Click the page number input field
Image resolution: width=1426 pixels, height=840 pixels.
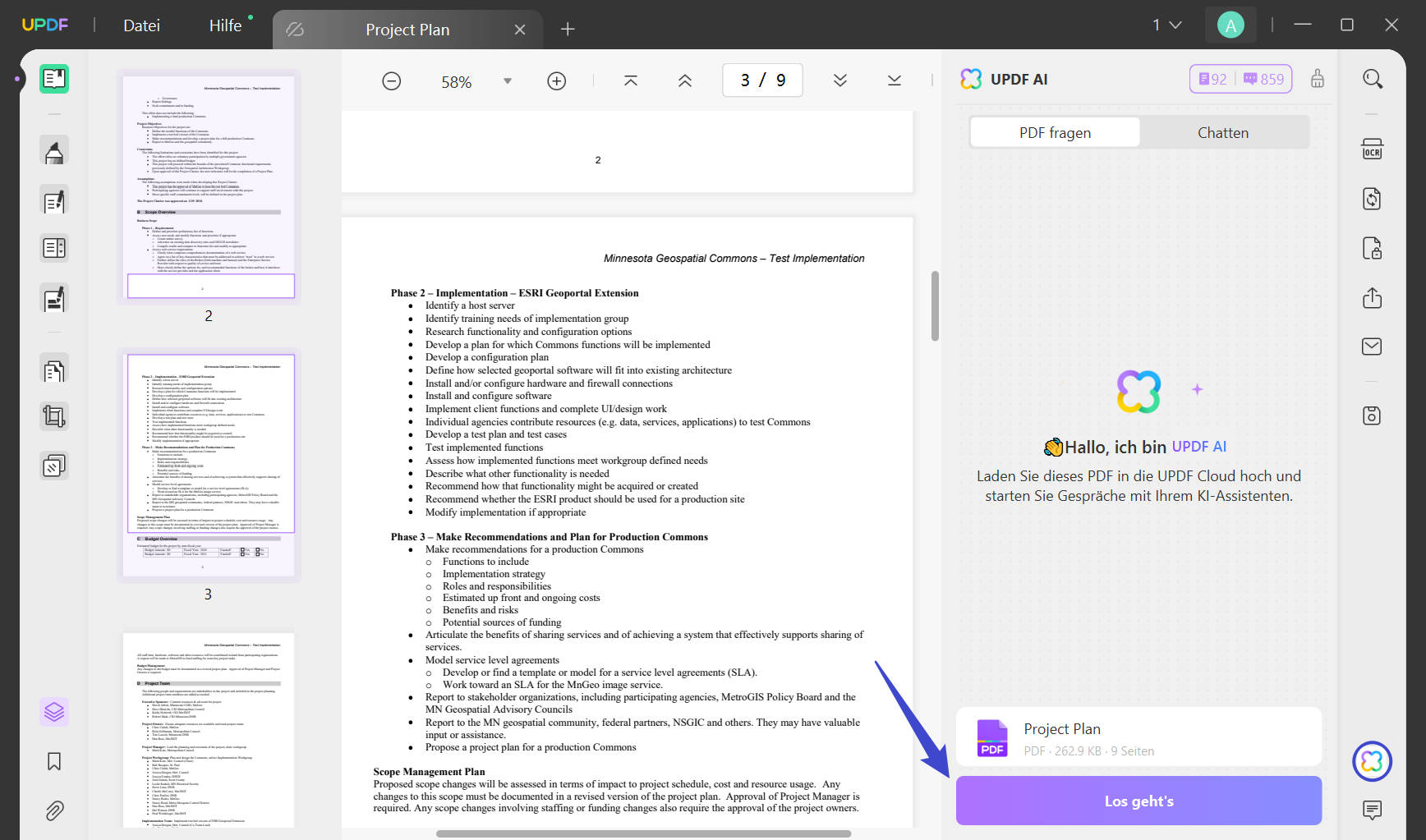point(762,80)
